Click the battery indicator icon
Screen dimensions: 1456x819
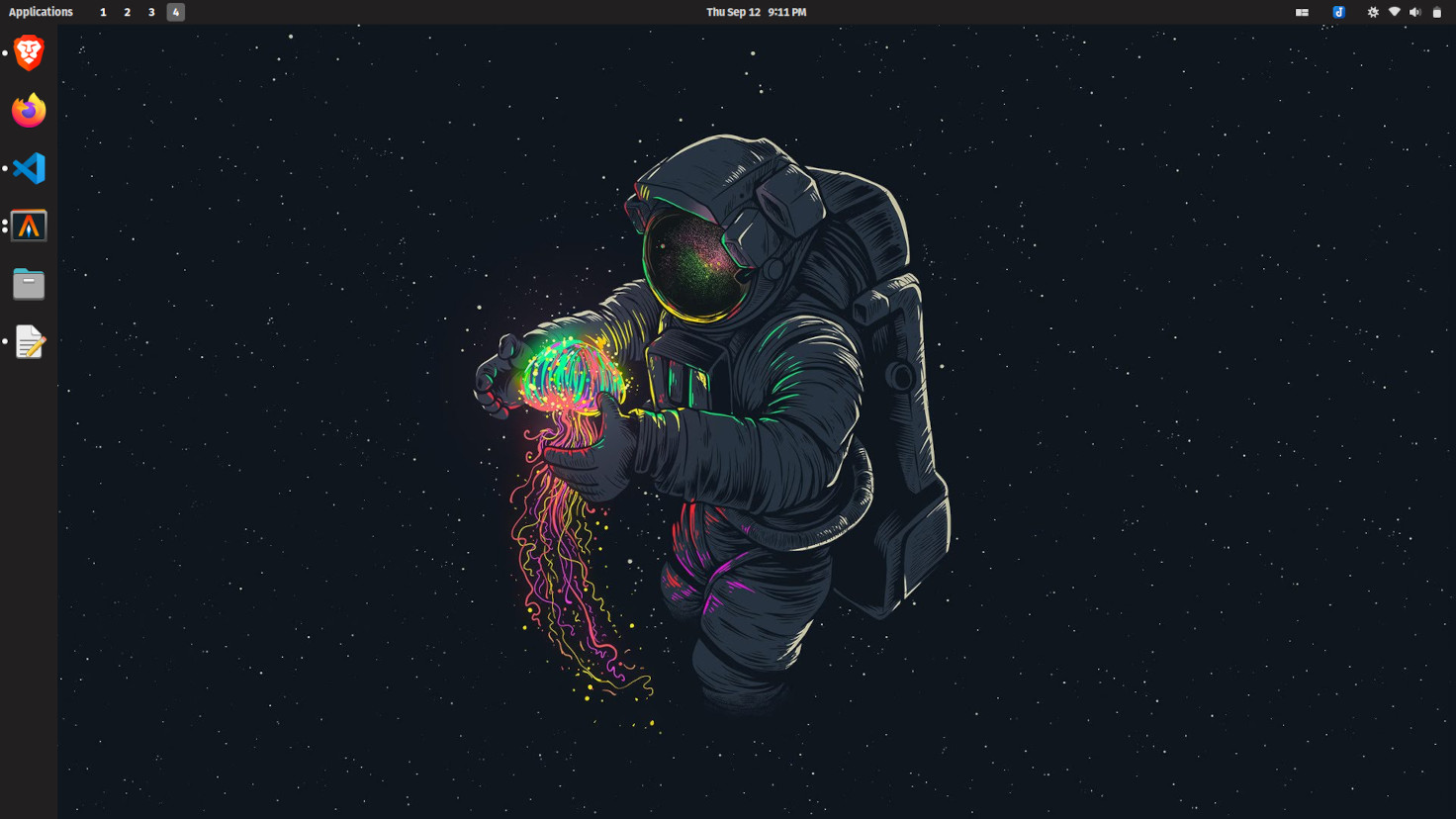1437,12
